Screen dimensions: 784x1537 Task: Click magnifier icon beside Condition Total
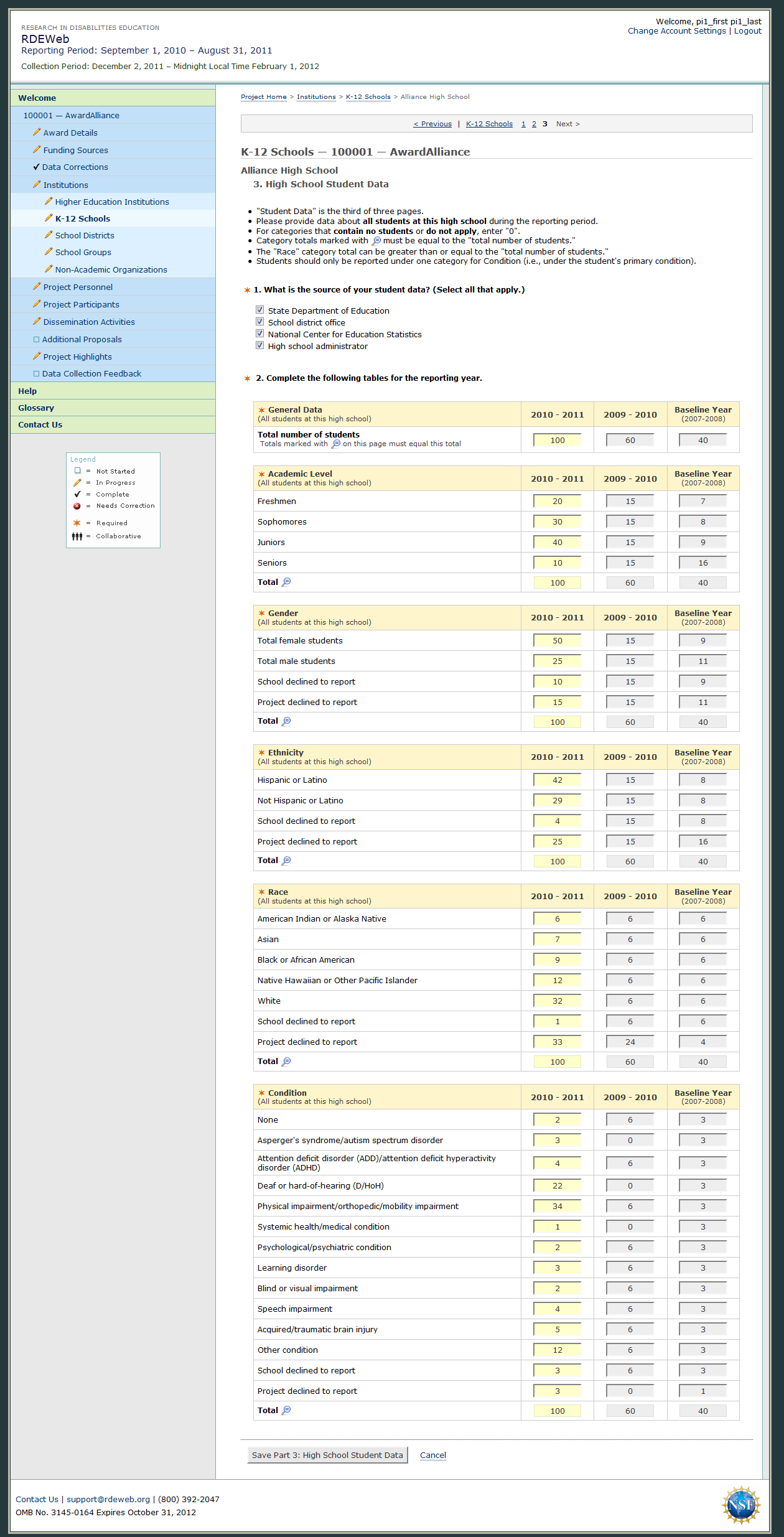click(286, 1410)
